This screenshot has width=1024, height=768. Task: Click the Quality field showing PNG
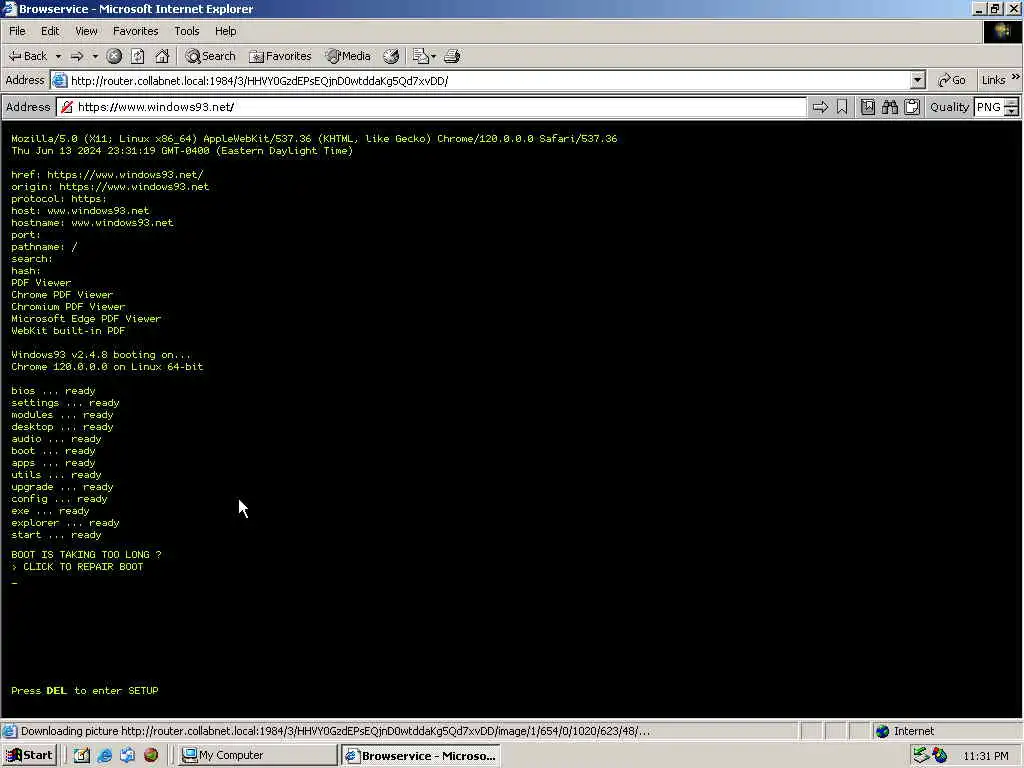989,107
